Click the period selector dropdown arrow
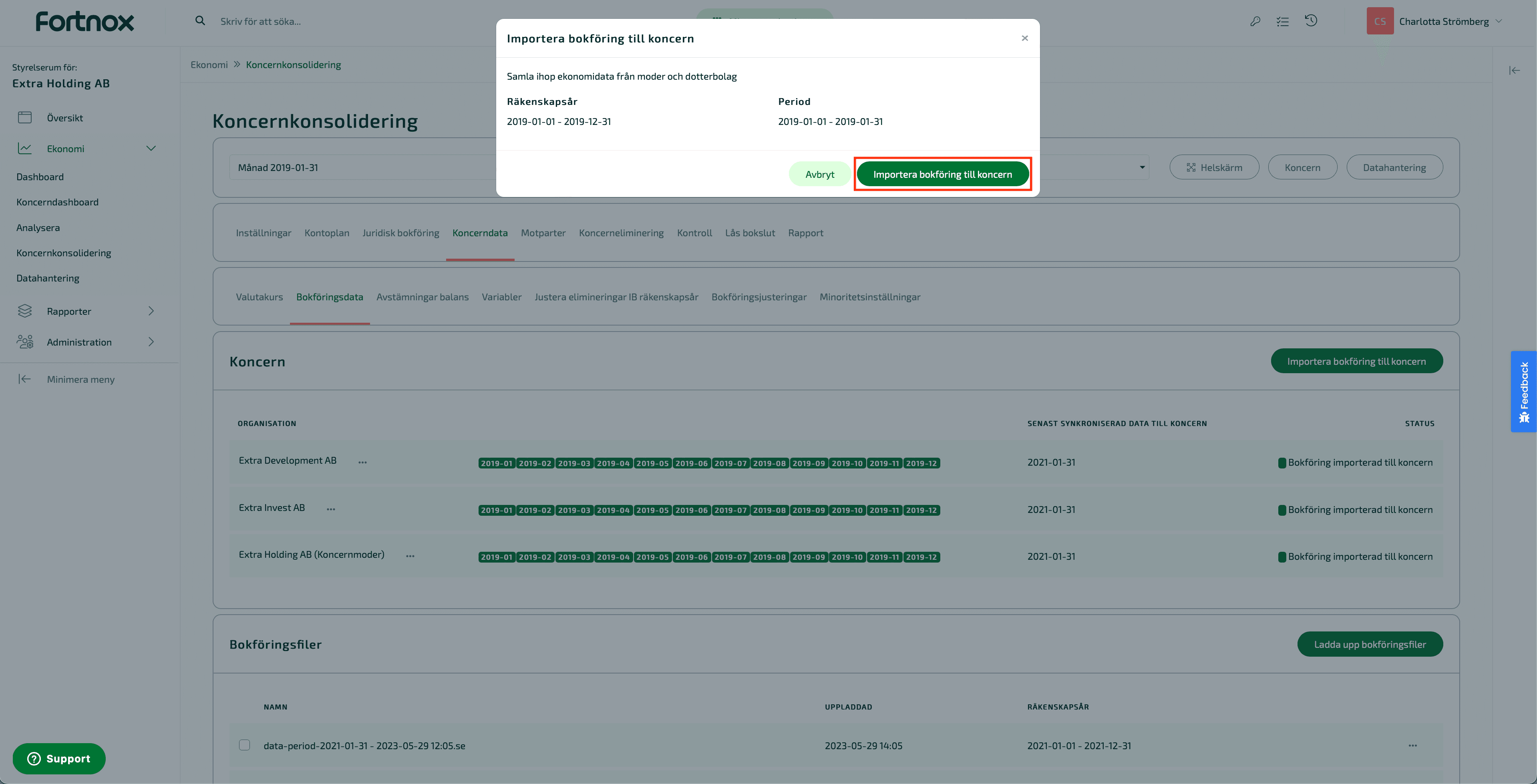This screenshot has height=784, width=1537. pyautogui.click(x=1142, y=168)
